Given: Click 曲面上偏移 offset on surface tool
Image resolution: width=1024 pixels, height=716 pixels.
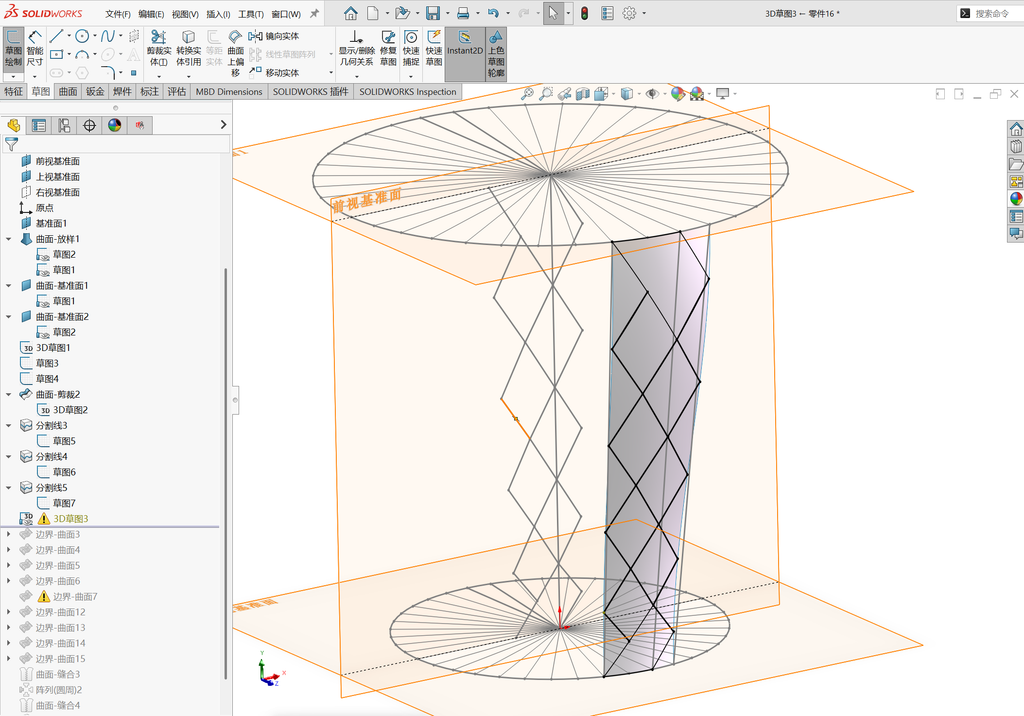Looking at the screenshot, I should 236,52.
